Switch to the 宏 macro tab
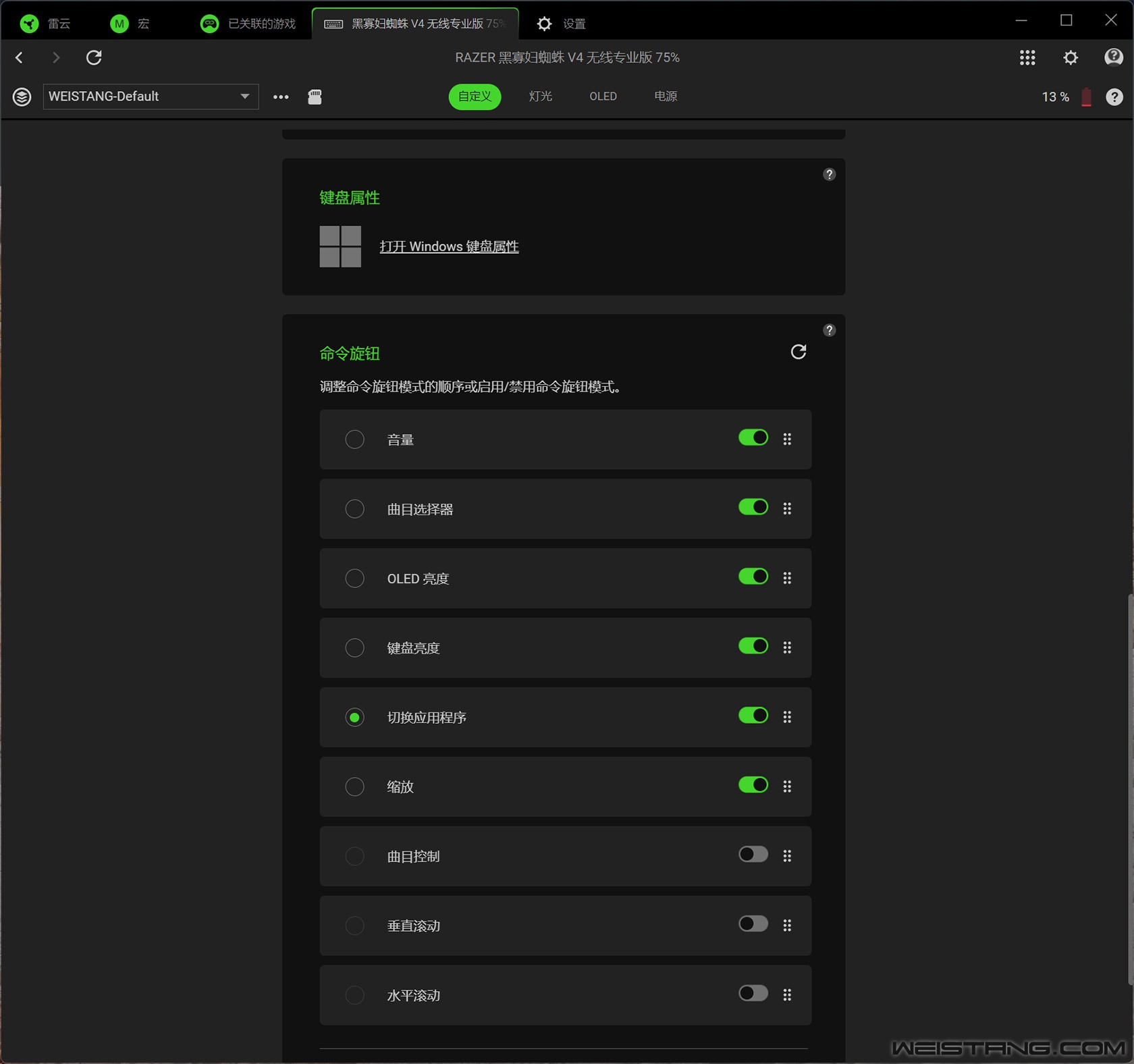This screenshot has height=1064, width=1134. [130, 24]
